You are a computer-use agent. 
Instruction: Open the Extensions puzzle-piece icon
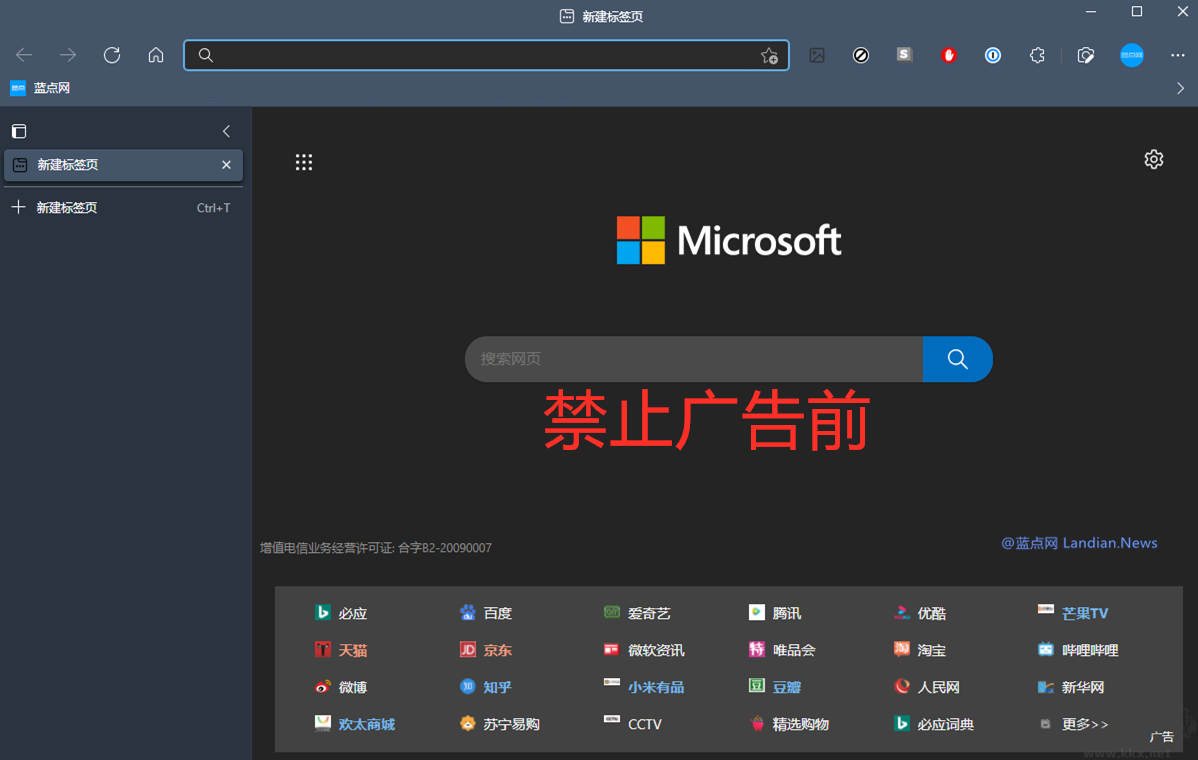[1037, 55]
